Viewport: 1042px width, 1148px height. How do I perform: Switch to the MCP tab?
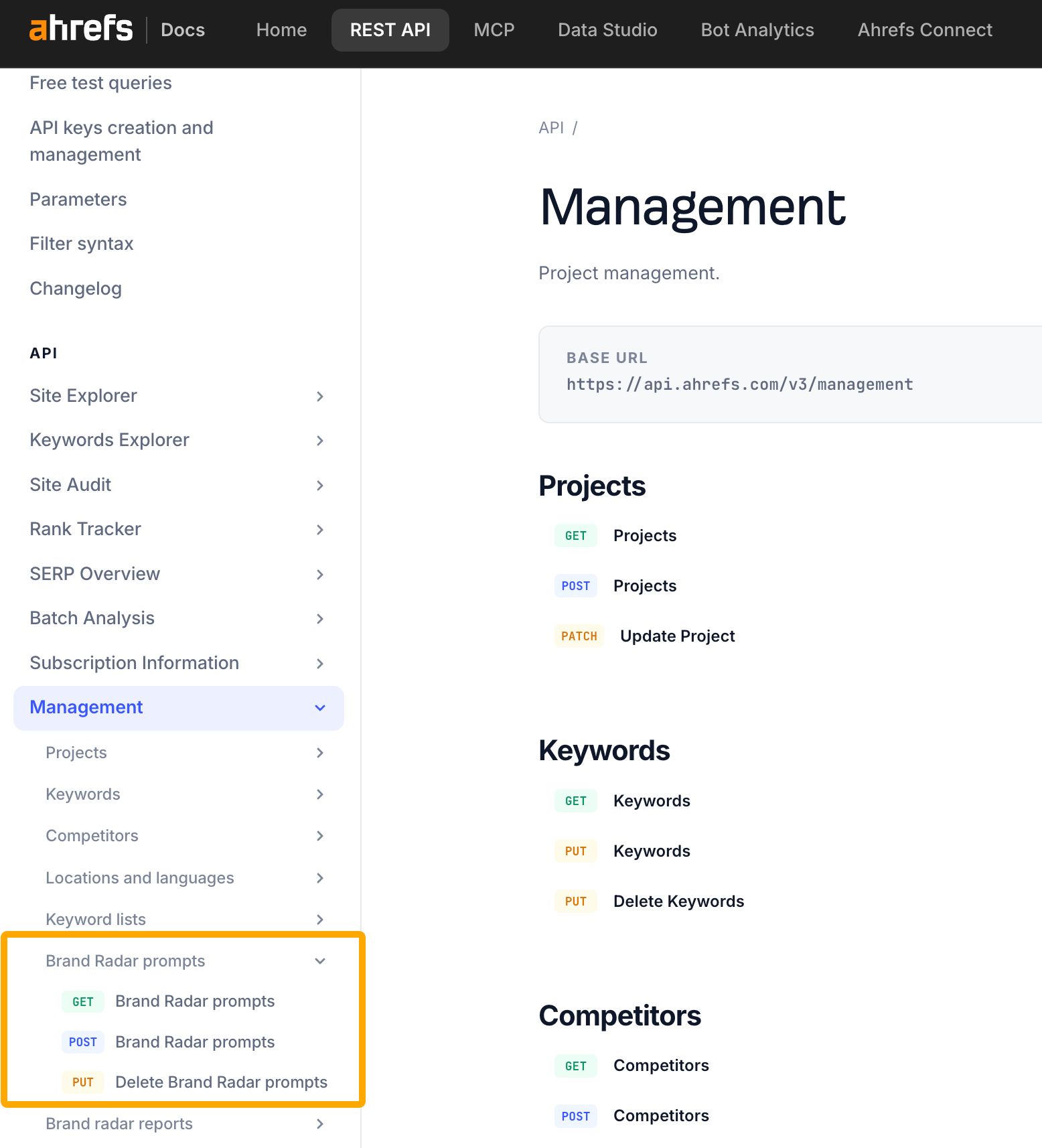494,30
